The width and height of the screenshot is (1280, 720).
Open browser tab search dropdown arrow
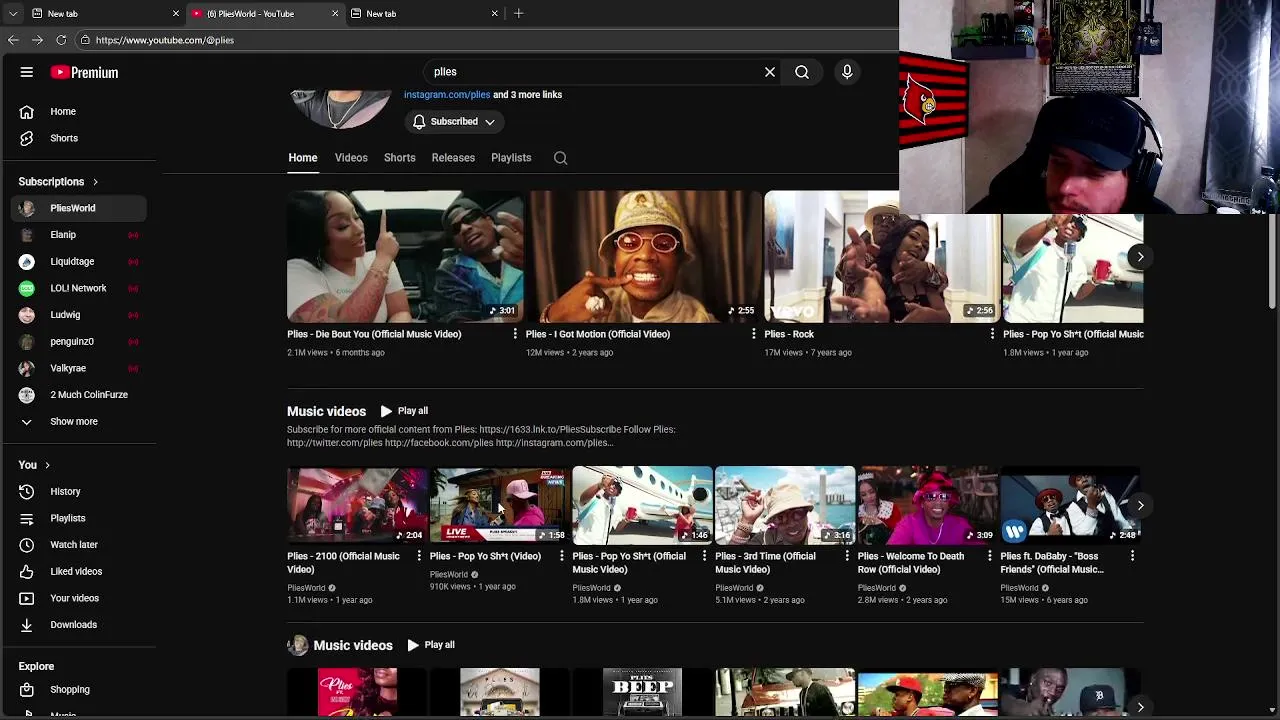point(13,13)
